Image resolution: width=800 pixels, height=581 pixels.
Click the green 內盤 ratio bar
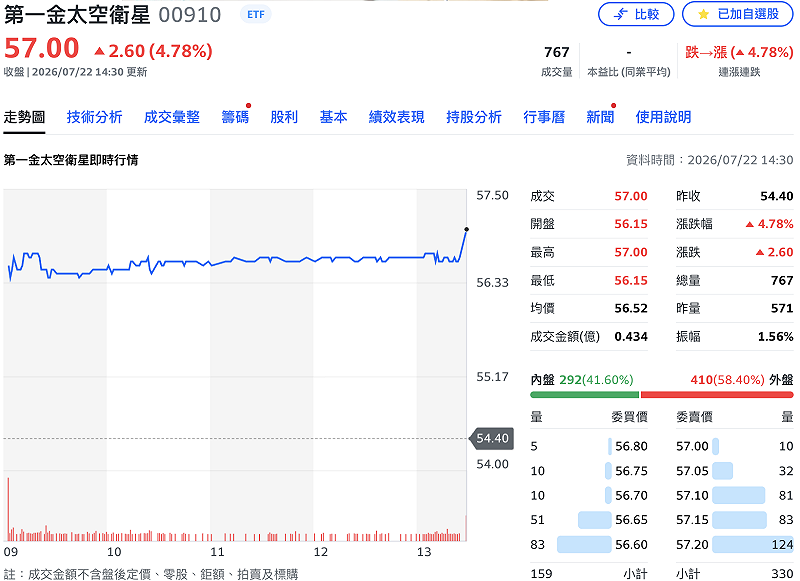pos(585,394)
